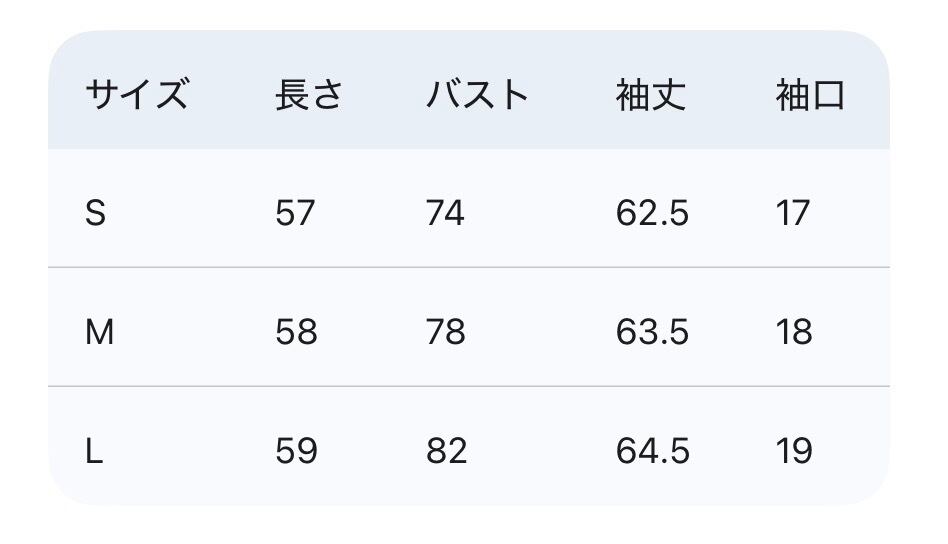Select the M size row label
The width and height of the screenshot is (948, 544).
pyautogui.click(x=100, y=332)
